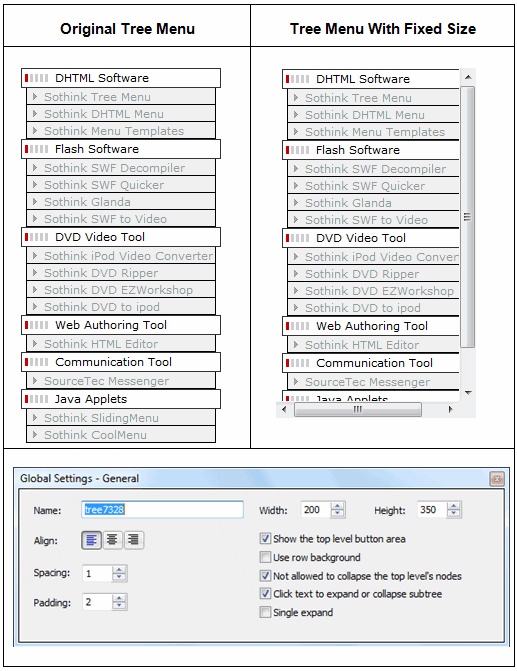
Task: Toggle Not allowed to collapse top level's nodes
Action: (x=265, y=576)
